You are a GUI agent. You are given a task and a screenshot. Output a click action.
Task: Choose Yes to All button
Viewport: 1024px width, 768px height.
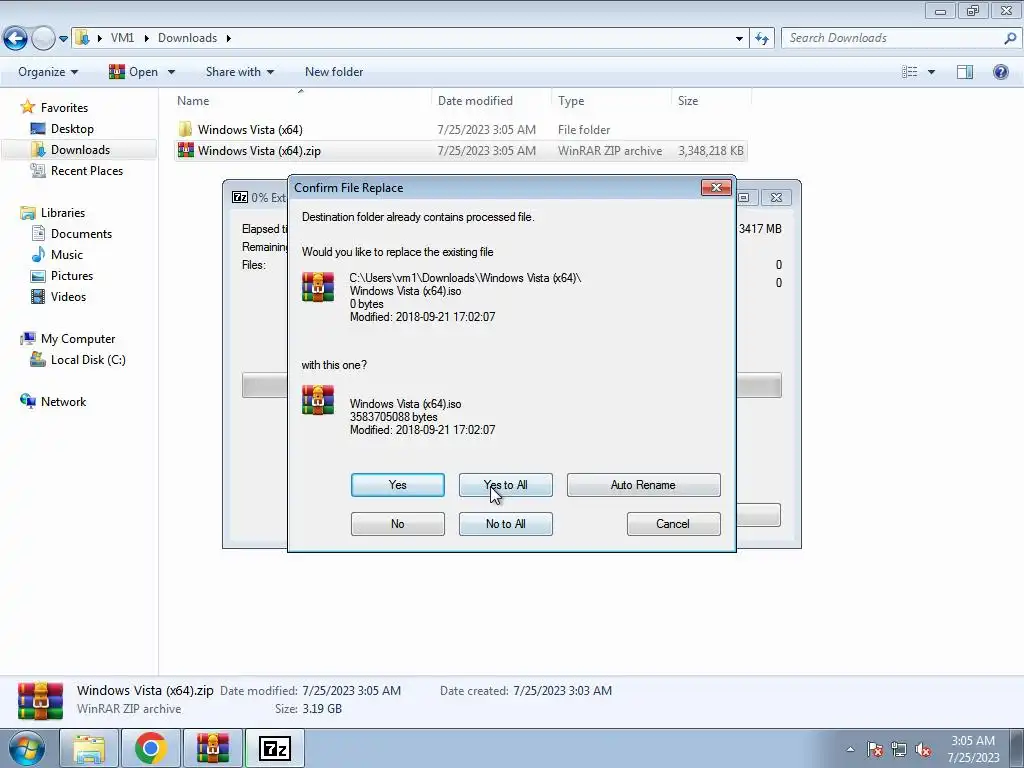[x=505, y=485]
